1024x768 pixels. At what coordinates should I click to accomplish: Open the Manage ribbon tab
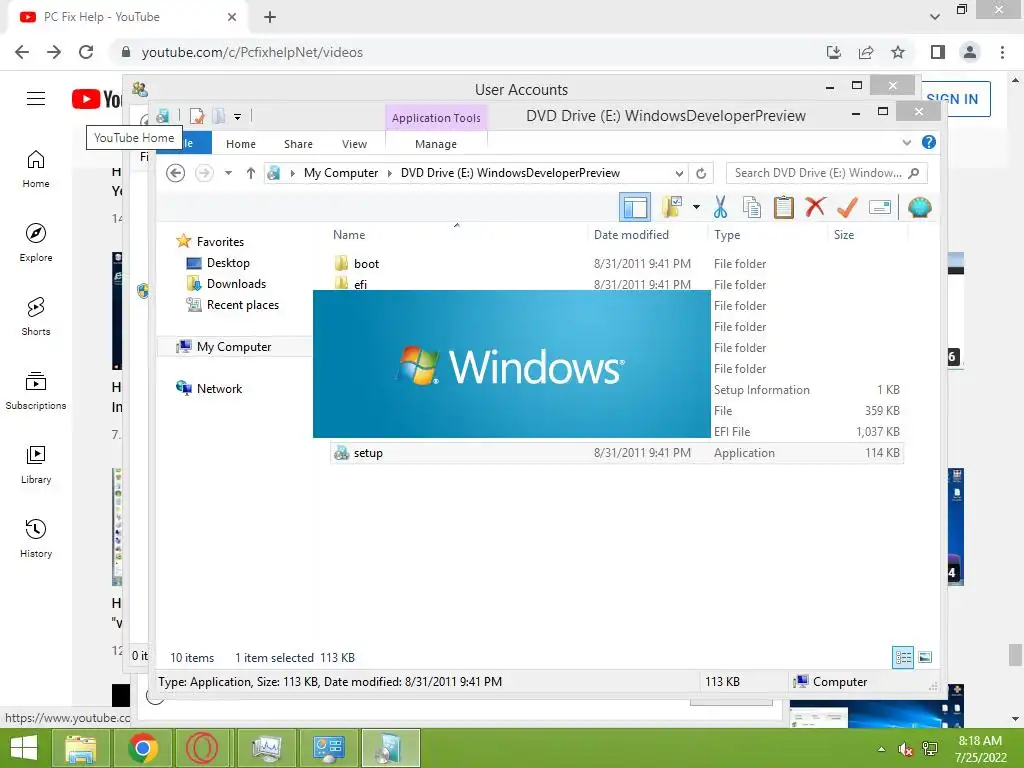pyautogui.click(x=436, y=144)
